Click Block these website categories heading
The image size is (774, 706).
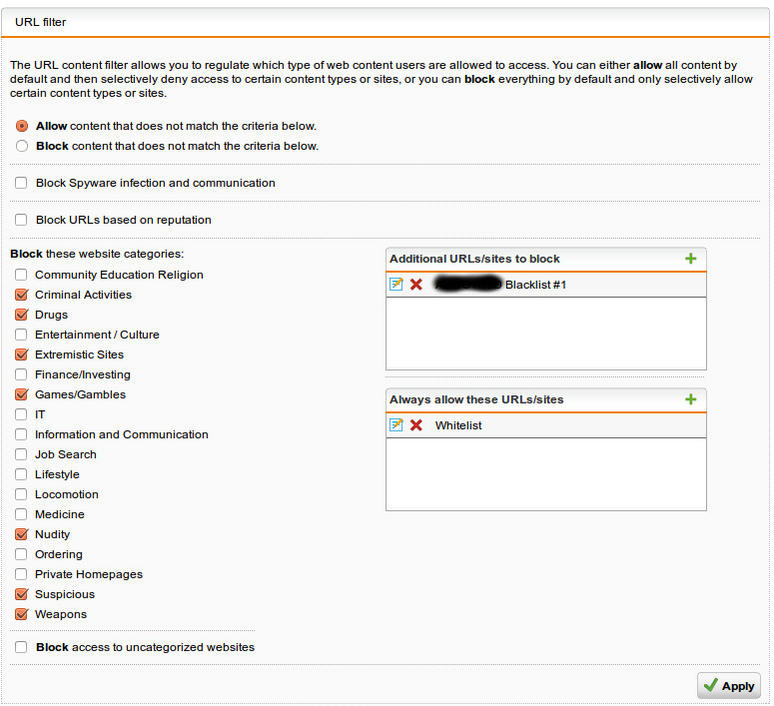coord(97,254)
